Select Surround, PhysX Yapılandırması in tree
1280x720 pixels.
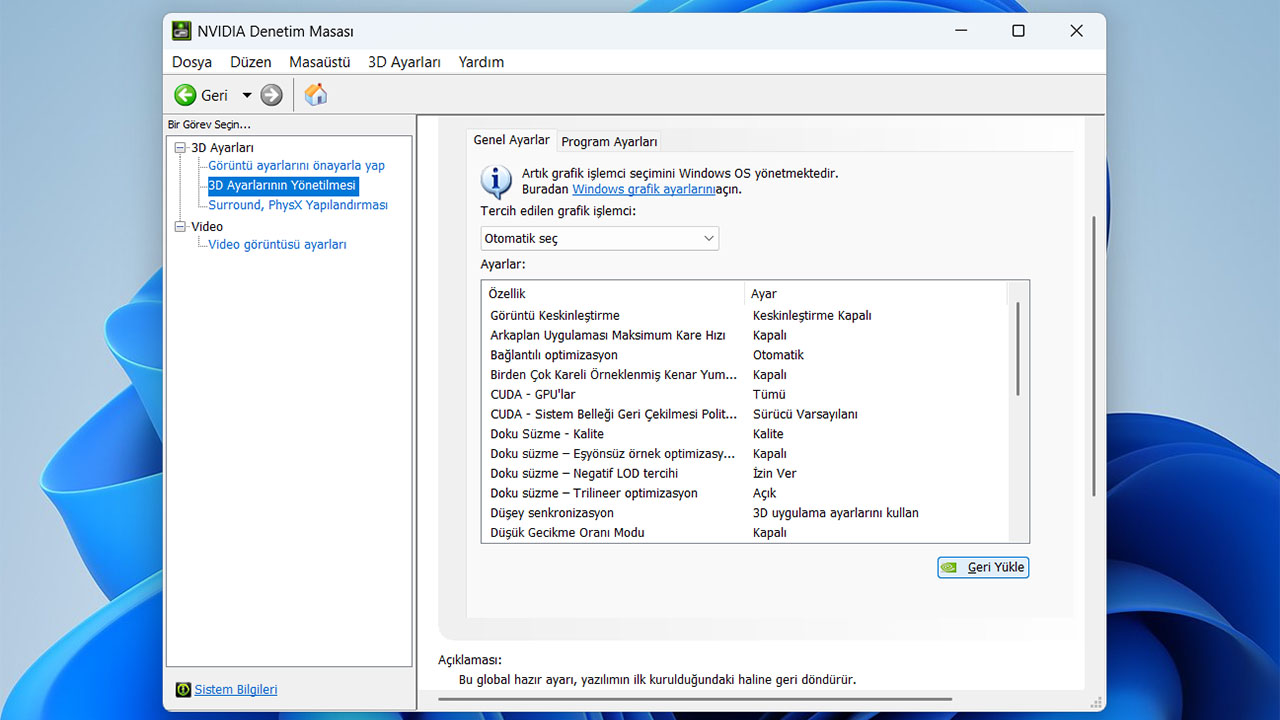(297, 205)
